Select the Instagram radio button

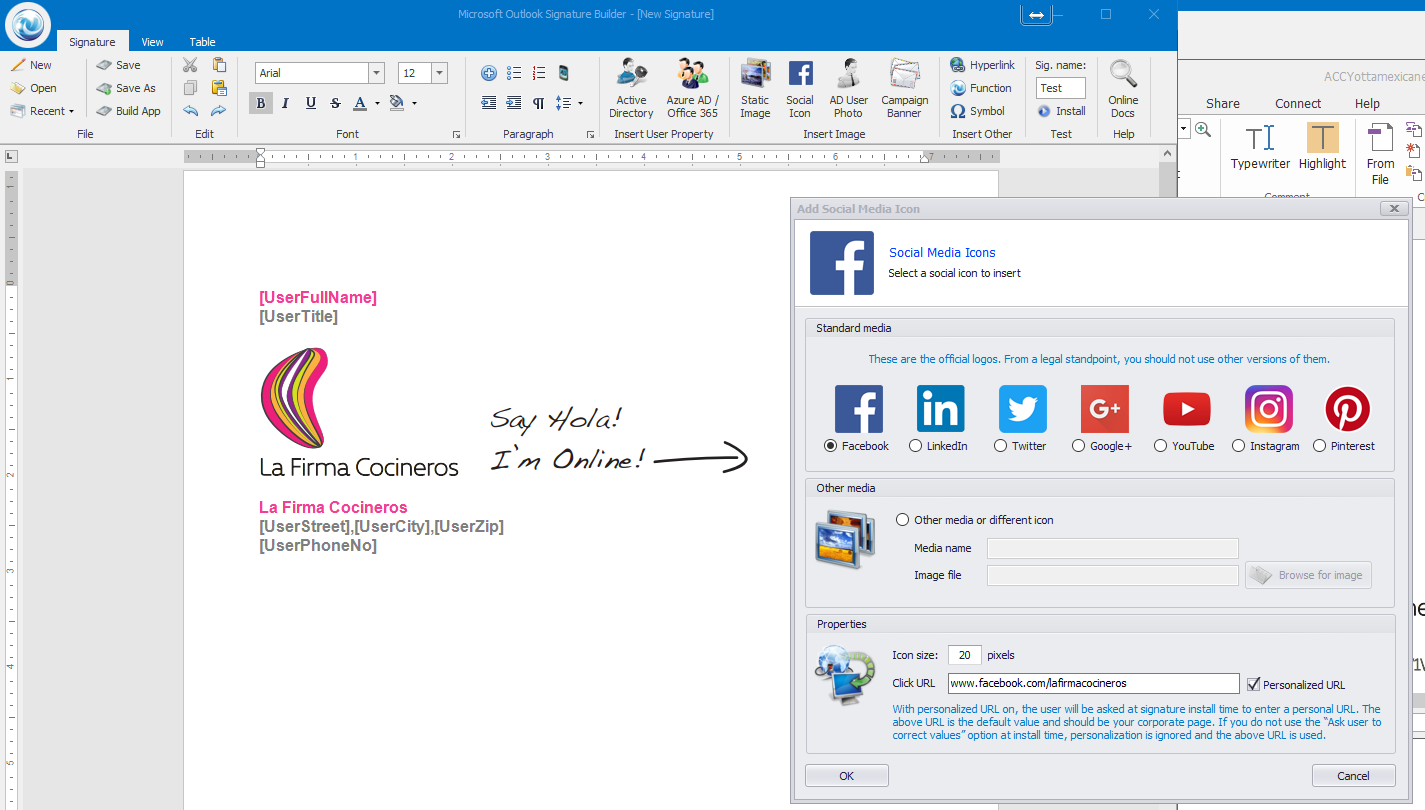[1238, 446]
